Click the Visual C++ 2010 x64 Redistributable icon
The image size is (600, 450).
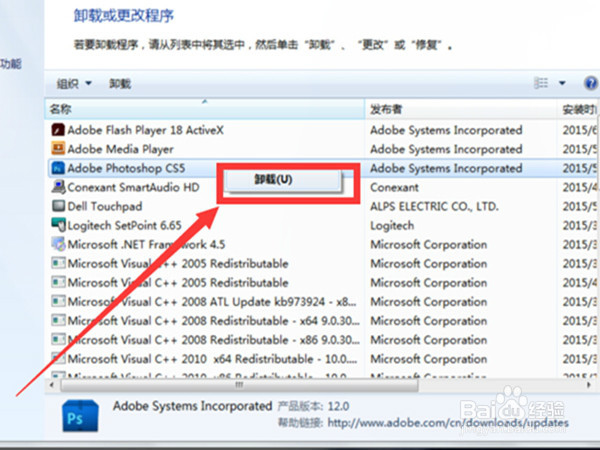[x=58, y=359]
